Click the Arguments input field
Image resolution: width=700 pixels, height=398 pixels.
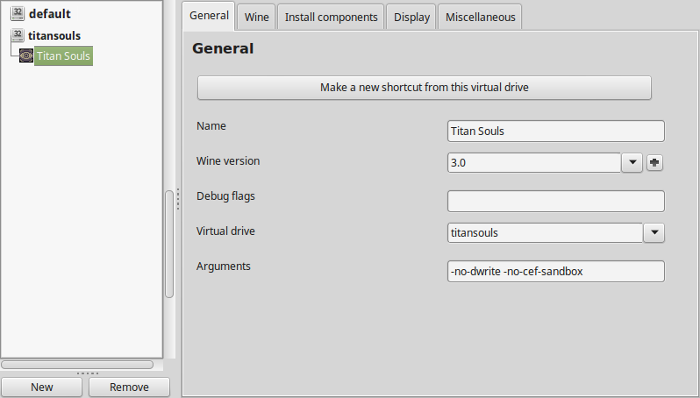click(x=556, y=271)
